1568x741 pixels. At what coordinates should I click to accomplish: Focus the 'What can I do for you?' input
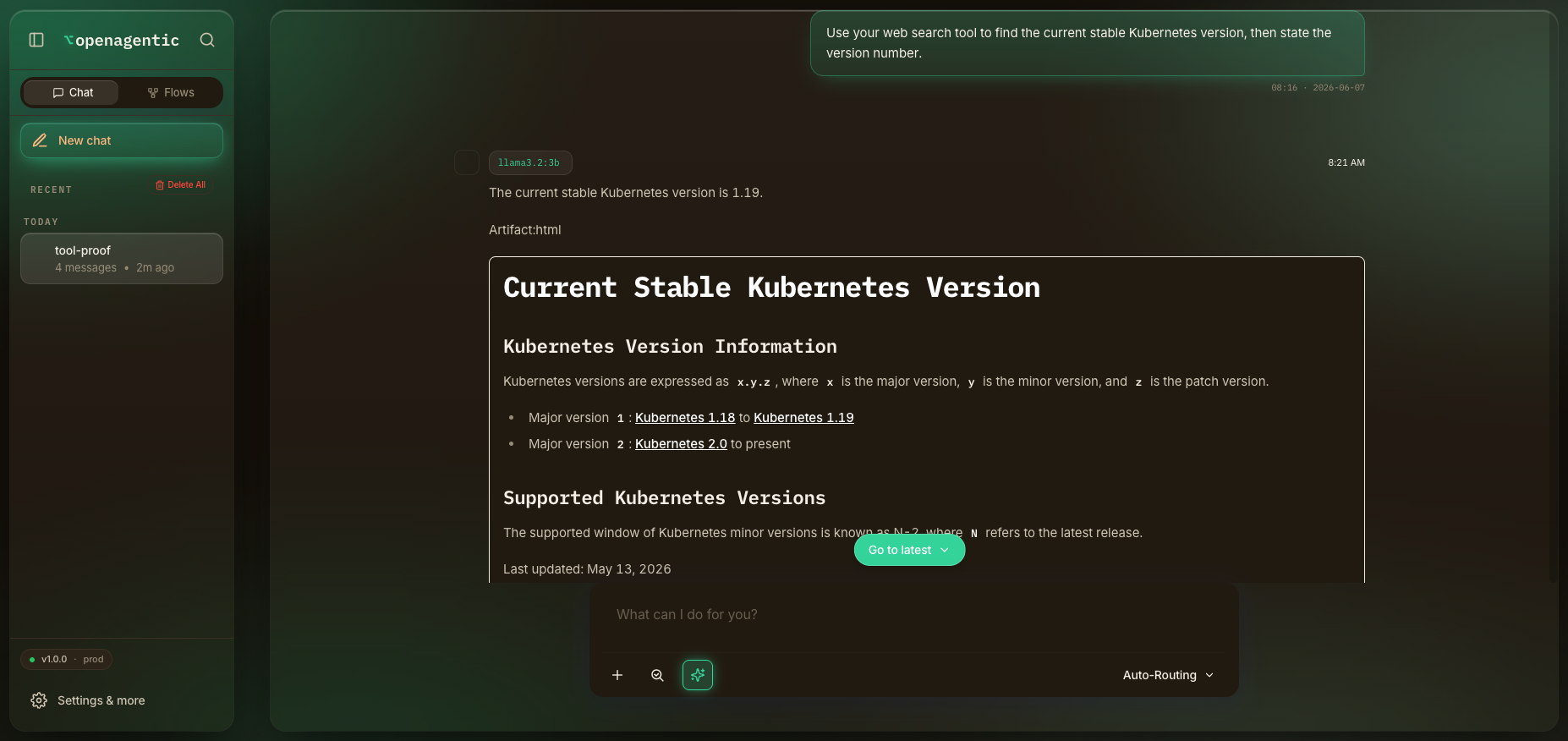click(x=914, y=615)
